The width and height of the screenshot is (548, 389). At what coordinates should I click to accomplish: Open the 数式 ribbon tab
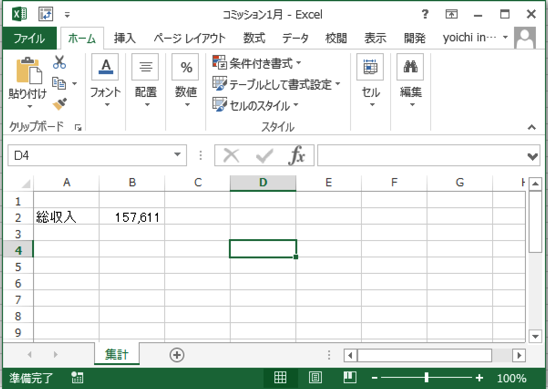point(254,38)
